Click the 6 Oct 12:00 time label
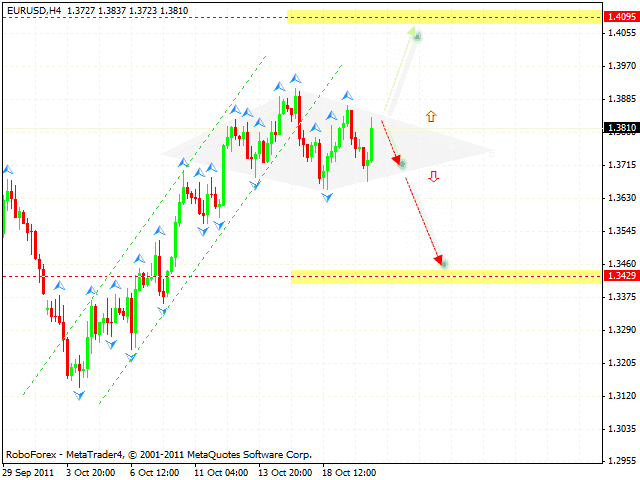640x480 pixels. click(155, 473)
